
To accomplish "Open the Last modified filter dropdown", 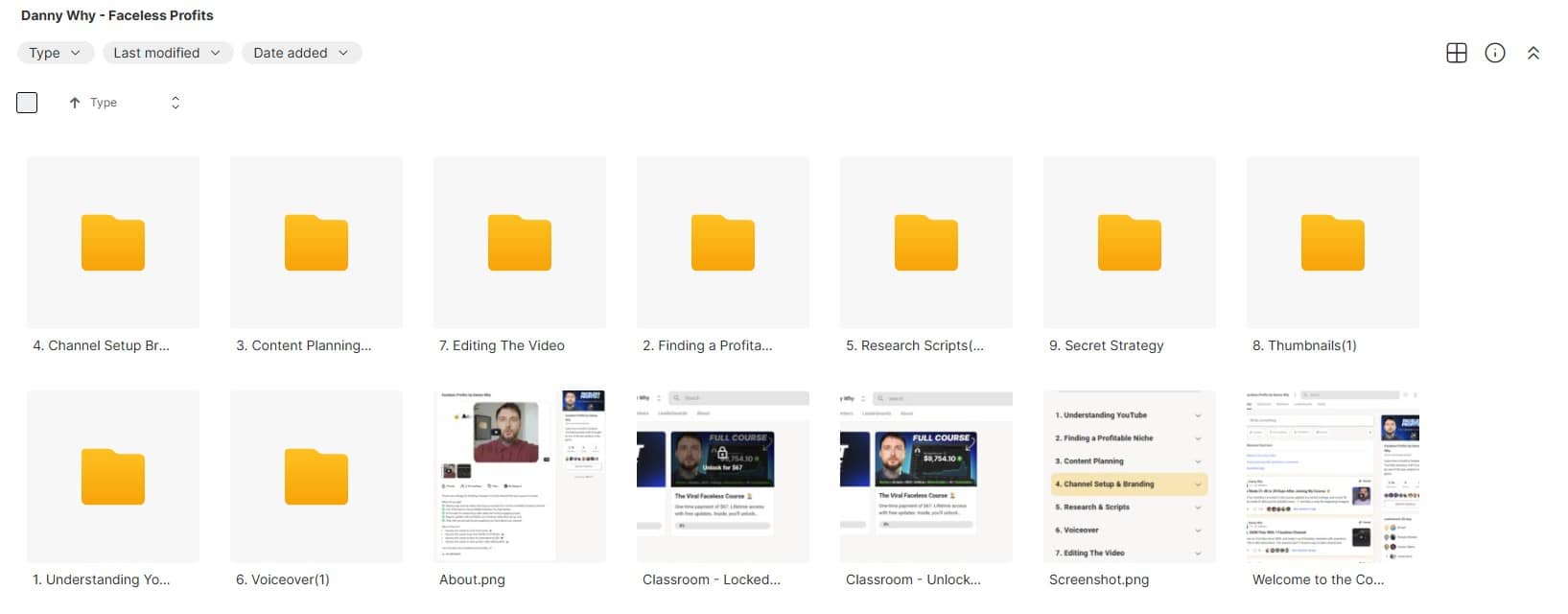I will pyautogui.click(x=167, y=53).
